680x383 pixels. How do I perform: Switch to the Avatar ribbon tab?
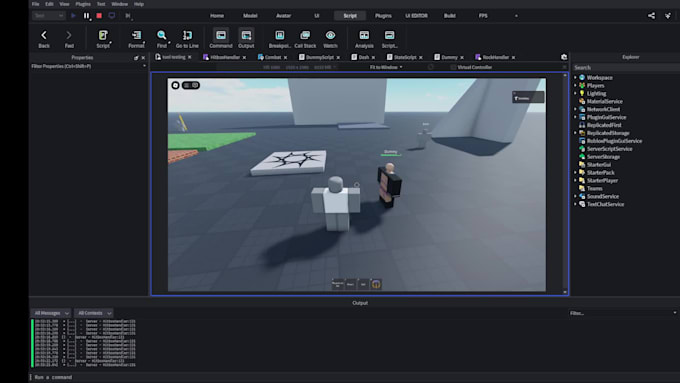click(x=283, y=16)
